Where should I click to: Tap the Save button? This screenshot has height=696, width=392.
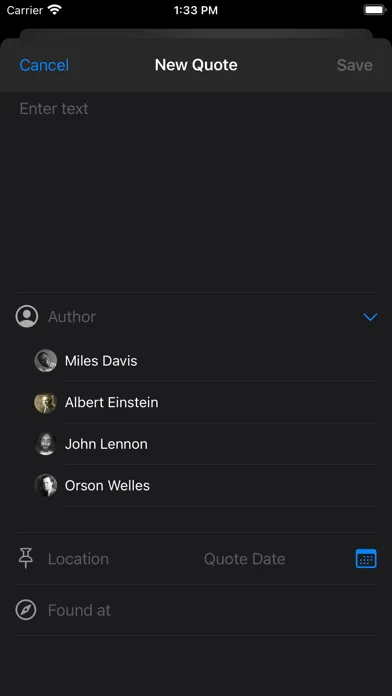[x=354, y=65]
